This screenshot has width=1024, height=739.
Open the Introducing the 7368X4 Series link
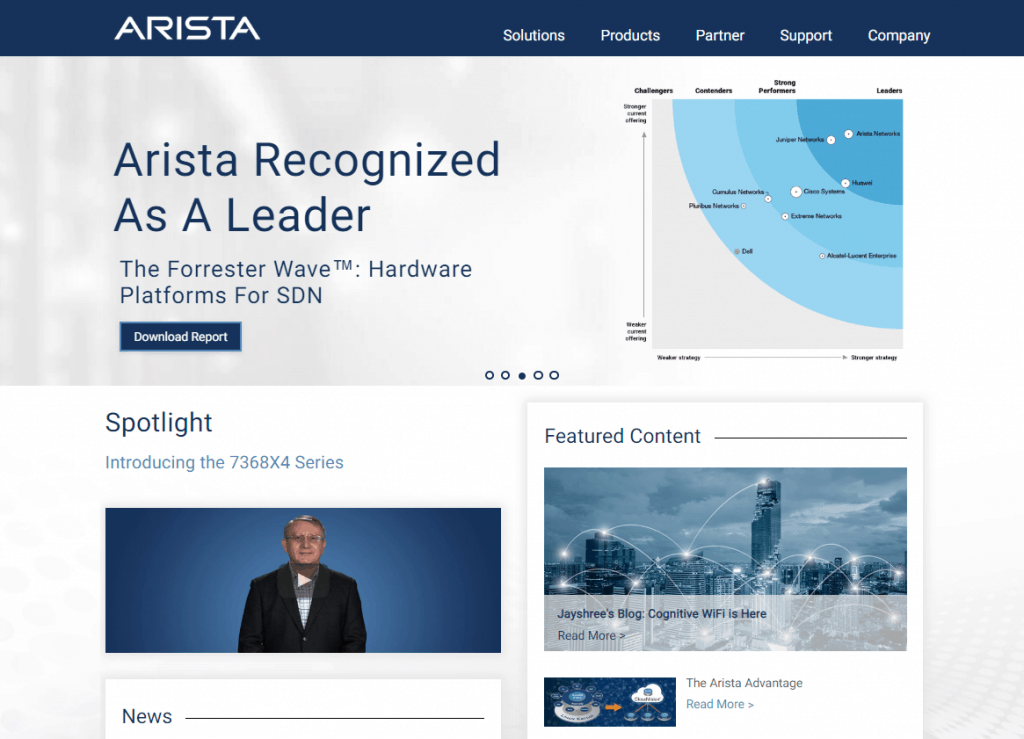click(224, 462)
